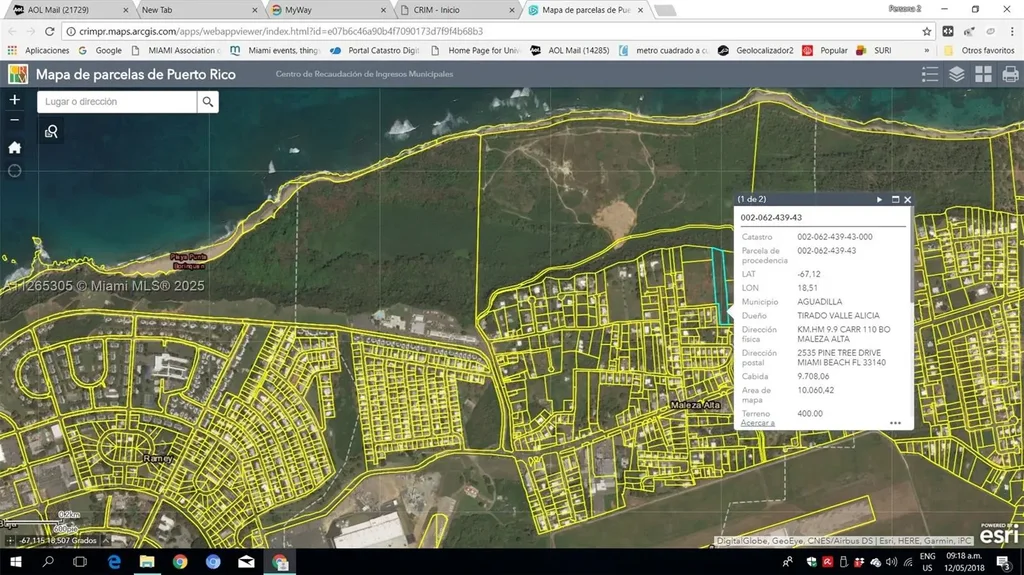This screenshot has width=1024, height=575.
Task: Open the parcel query tool below search
Action: coord(51,131)
